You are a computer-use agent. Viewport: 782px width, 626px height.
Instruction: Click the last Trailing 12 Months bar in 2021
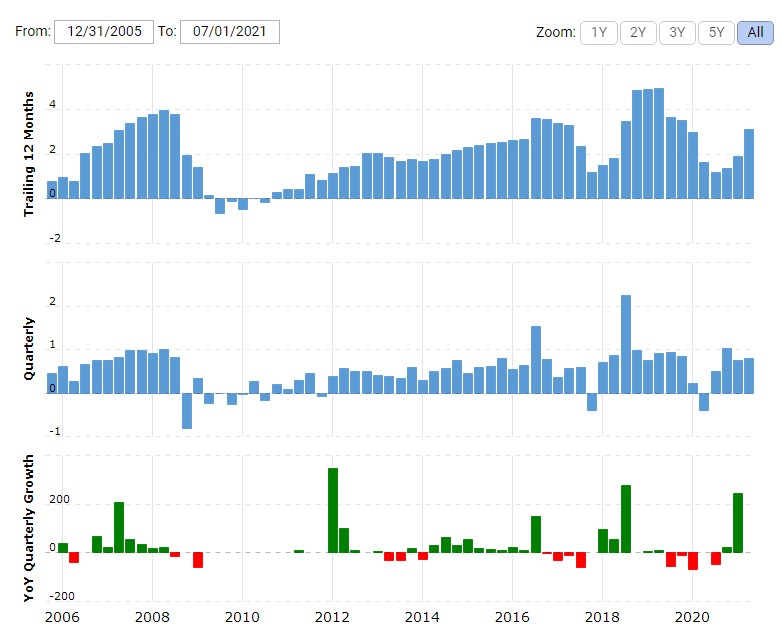(749, 164)
